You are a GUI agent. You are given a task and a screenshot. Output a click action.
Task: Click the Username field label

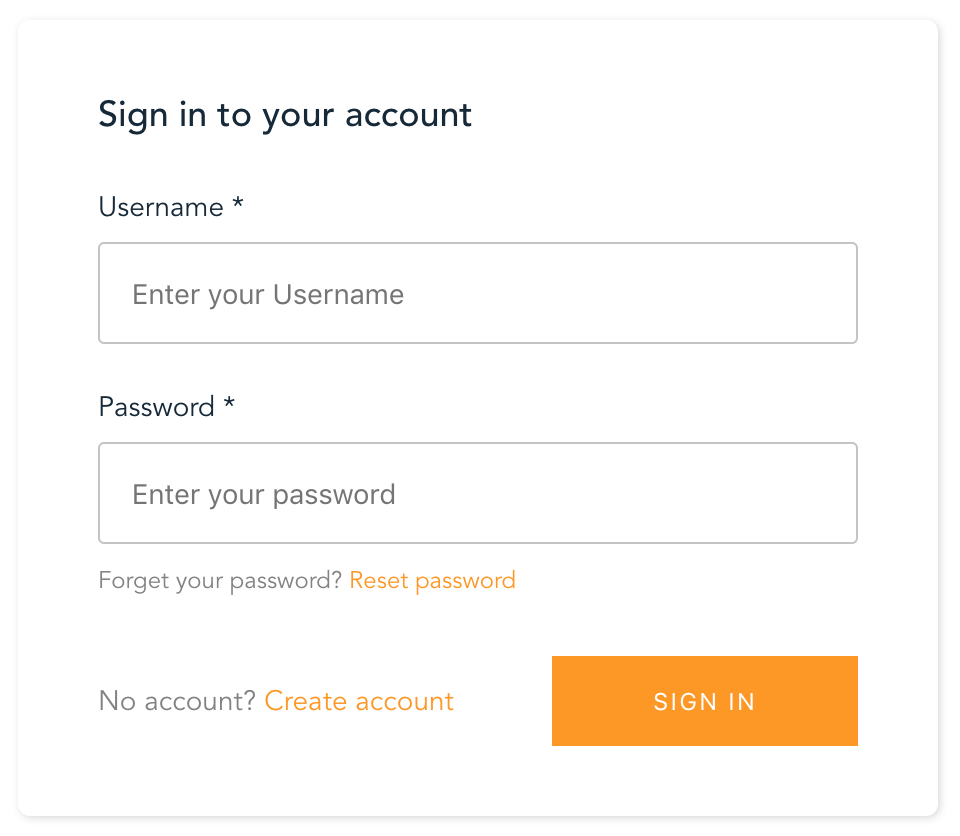[x=161, y=207]
